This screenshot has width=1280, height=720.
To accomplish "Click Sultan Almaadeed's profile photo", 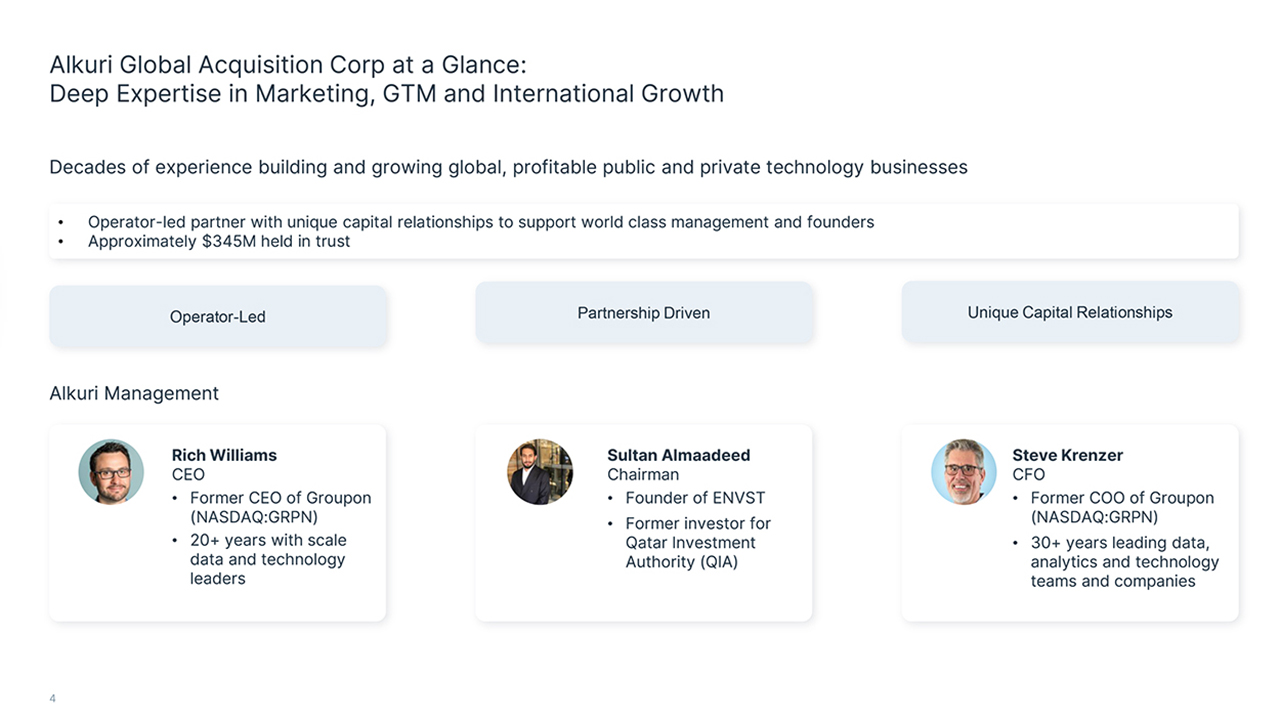I will (540, 472).
